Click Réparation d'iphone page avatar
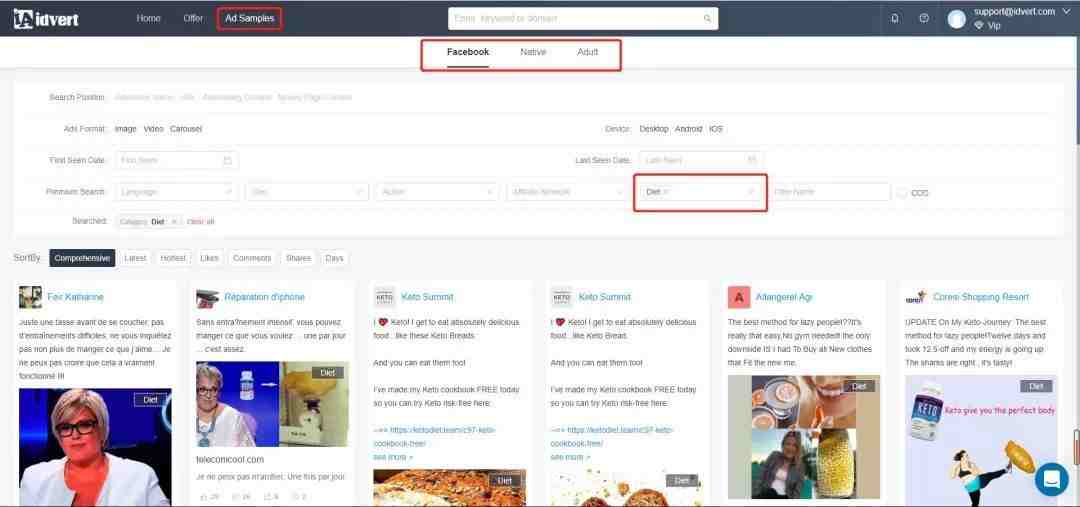This screenshot has width=1080, height=507. [x=207, y=297]
